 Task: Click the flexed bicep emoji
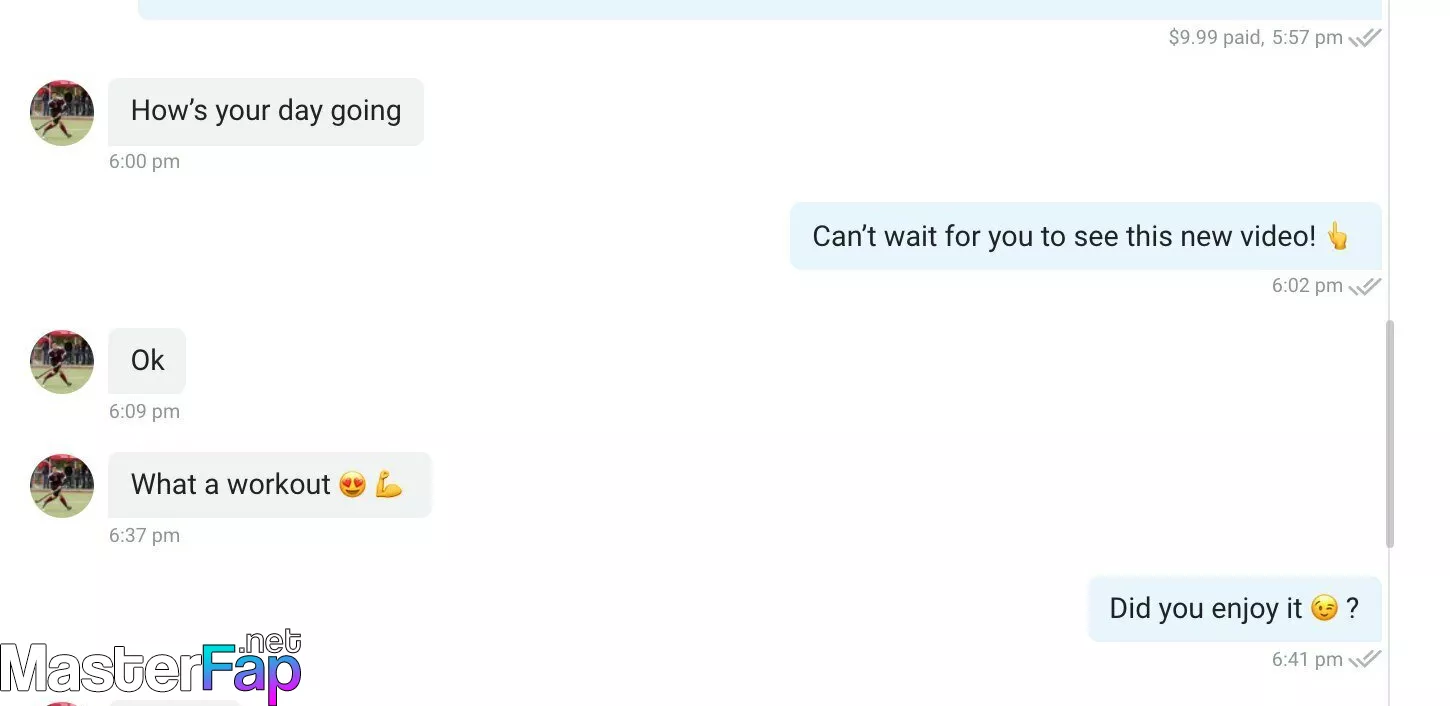(389, 485)
